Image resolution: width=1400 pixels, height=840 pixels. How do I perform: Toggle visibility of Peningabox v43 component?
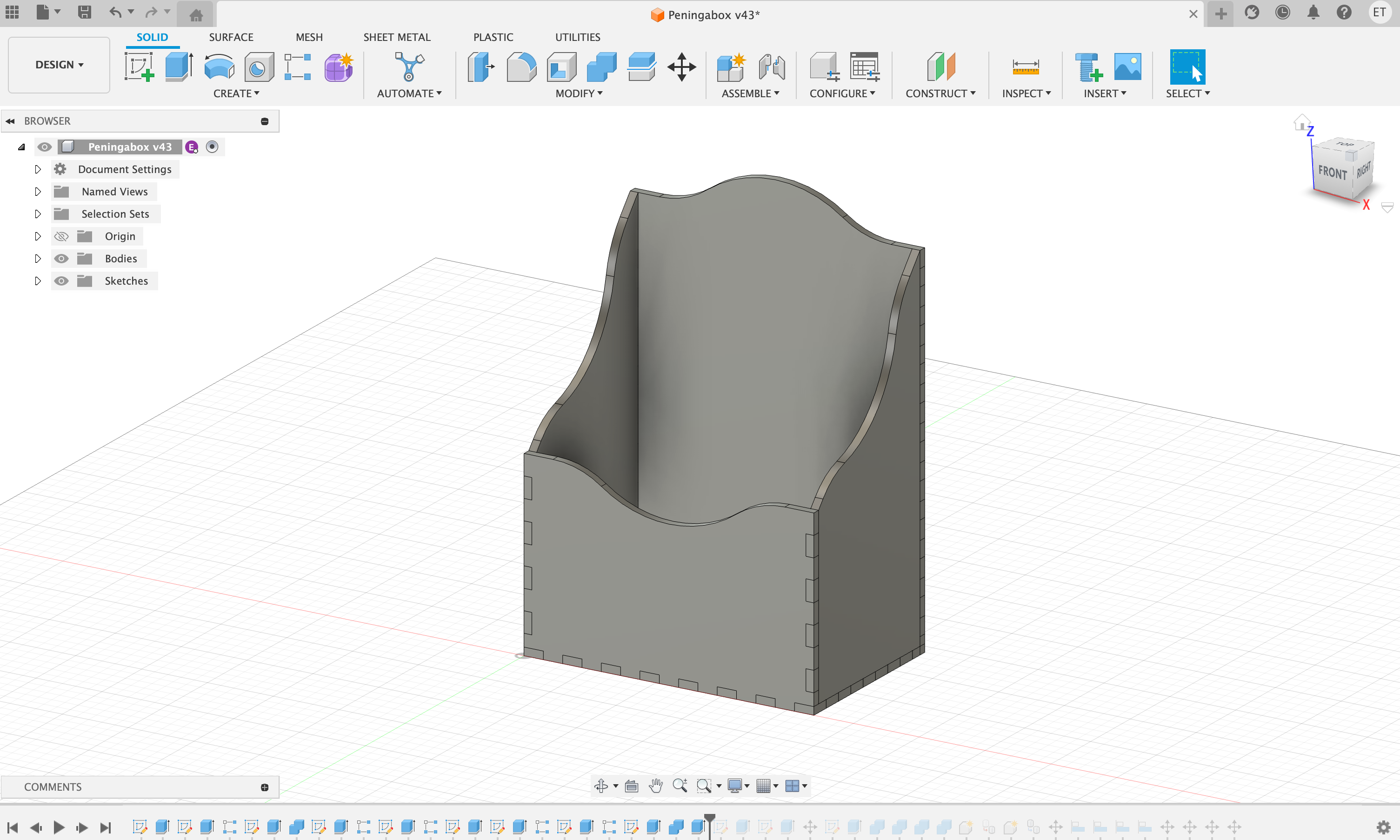(x=44, y=147)
